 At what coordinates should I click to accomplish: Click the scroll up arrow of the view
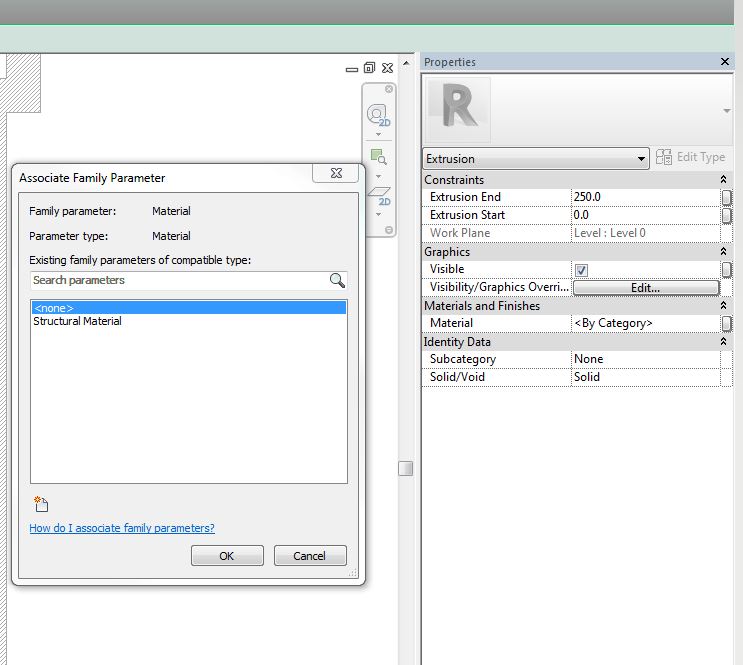click(406, 63)
